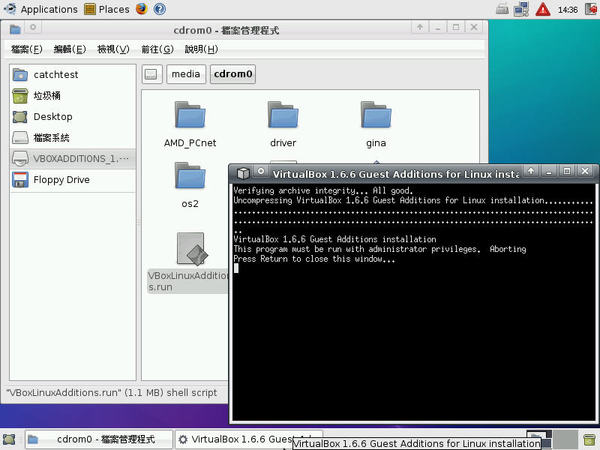This screenshot has height=450, width=600.
Task: Click the clock showing 14:36
Action: (x=567, y=10)
